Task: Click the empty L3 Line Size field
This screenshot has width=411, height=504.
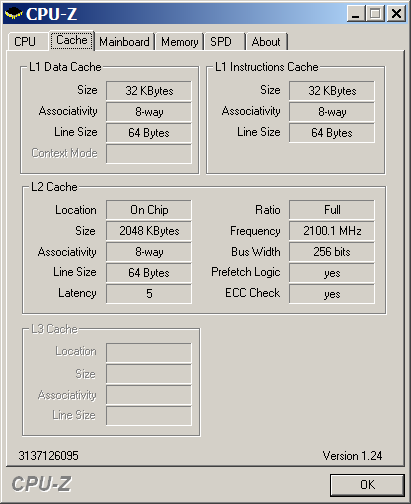Action: (149, 416)
